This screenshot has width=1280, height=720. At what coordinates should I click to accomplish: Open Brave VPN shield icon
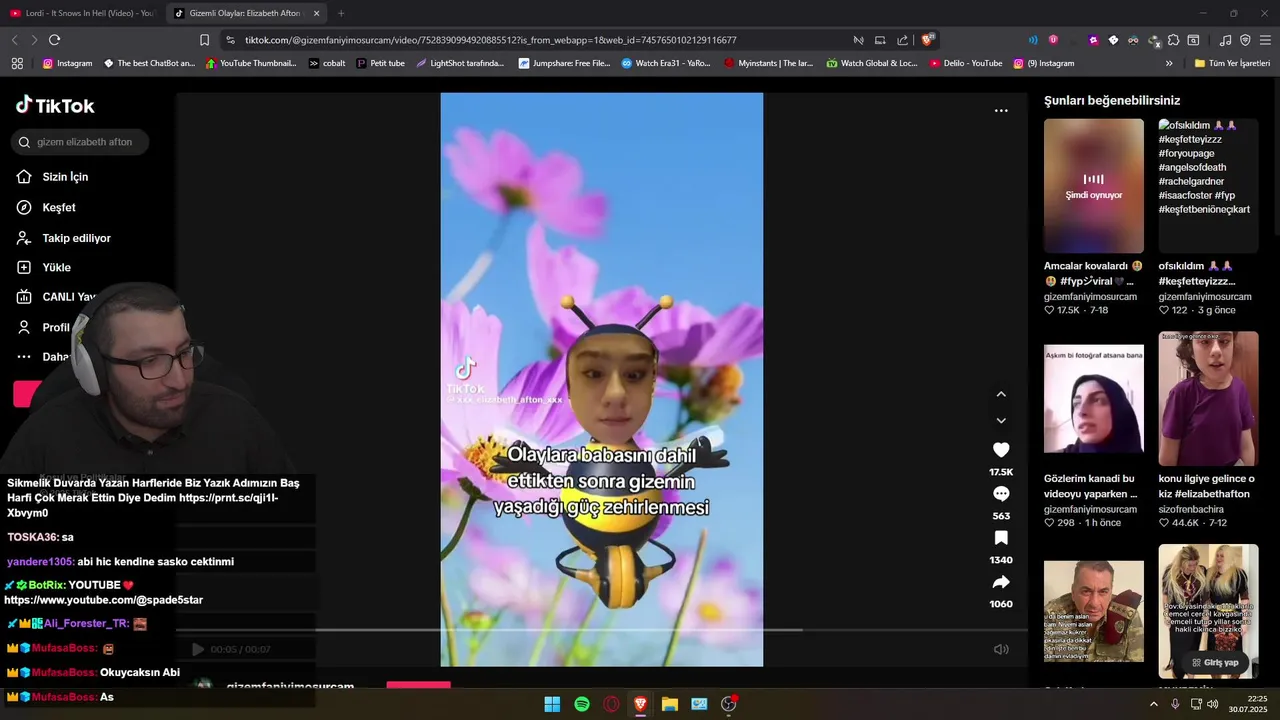click(x=1245, y=40)
